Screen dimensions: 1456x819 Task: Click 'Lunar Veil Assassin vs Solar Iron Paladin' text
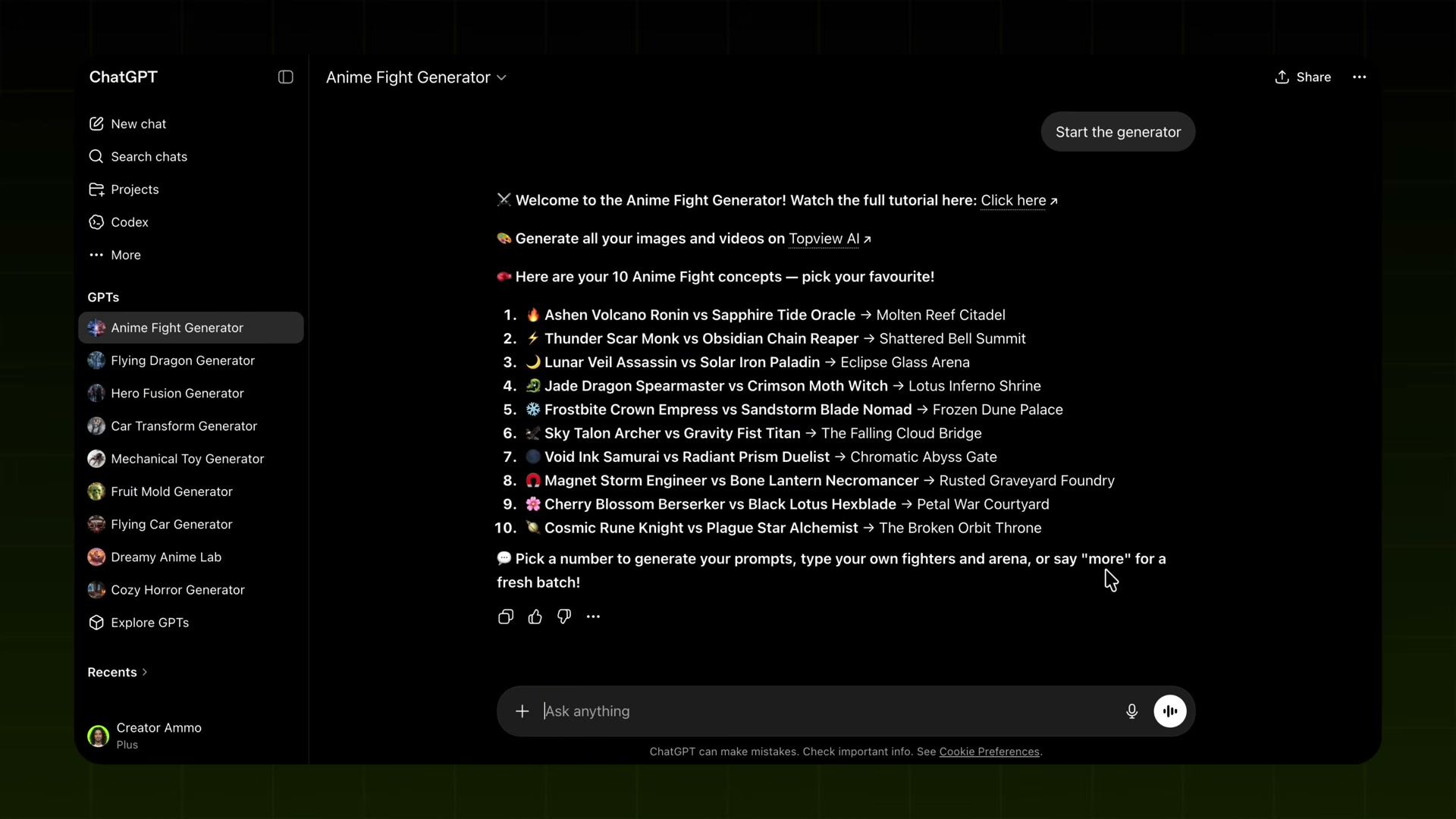pyautogui.click(x=682, y=362)
